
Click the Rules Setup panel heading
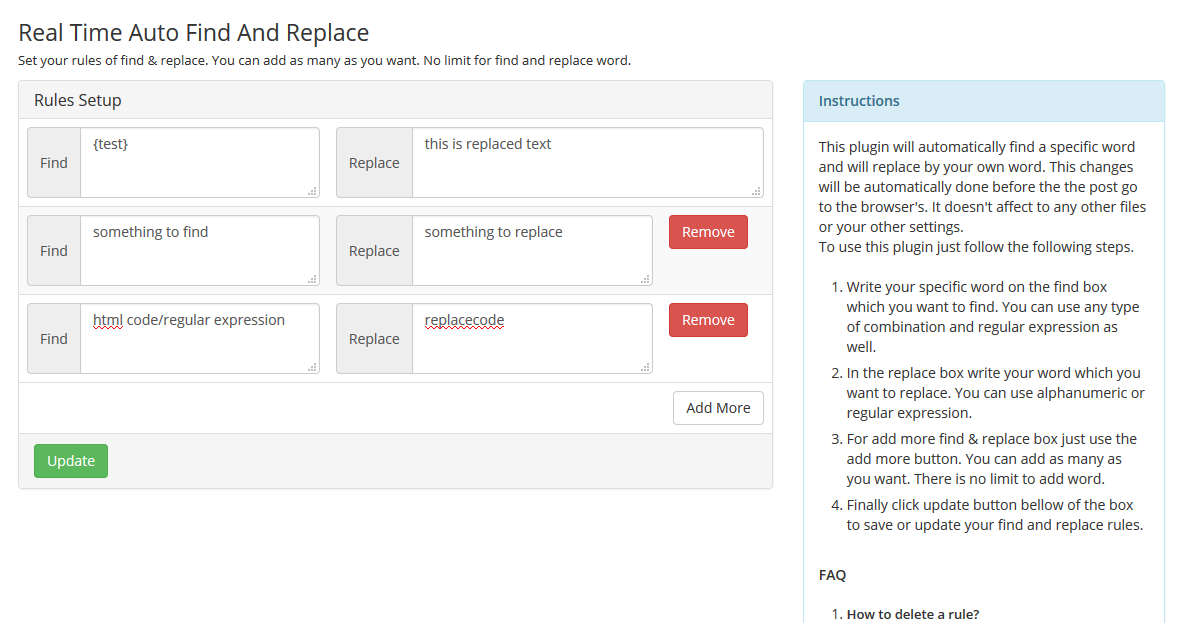tap(78, 100)
